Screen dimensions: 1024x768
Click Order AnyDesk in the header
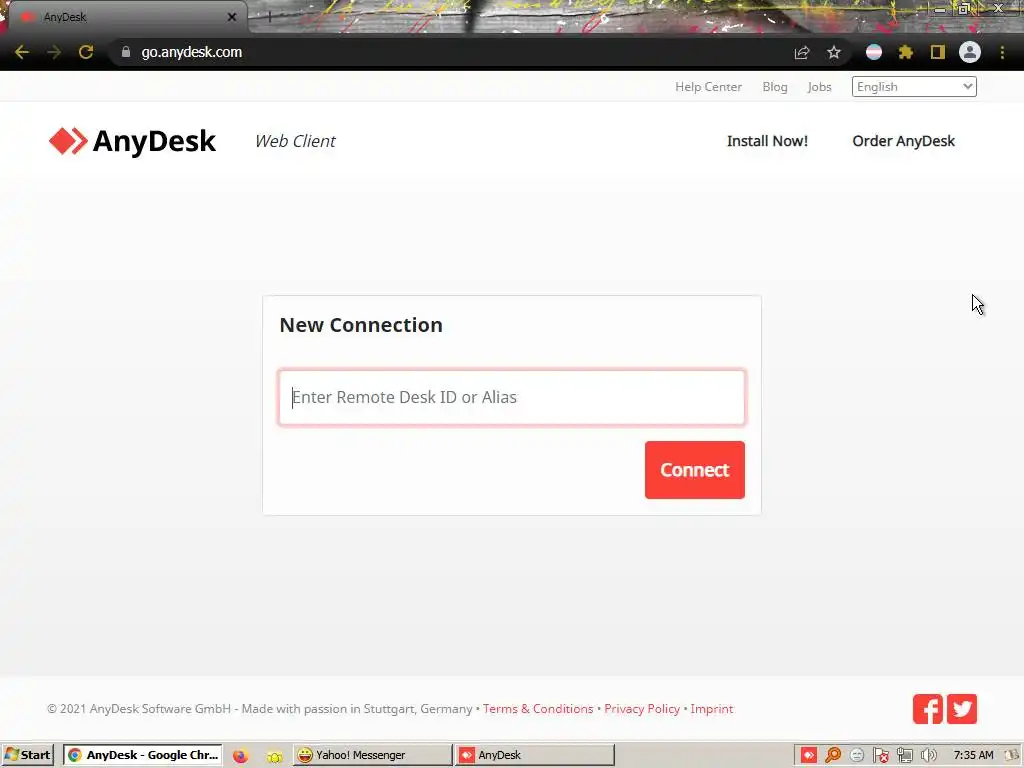click(904, 141)
